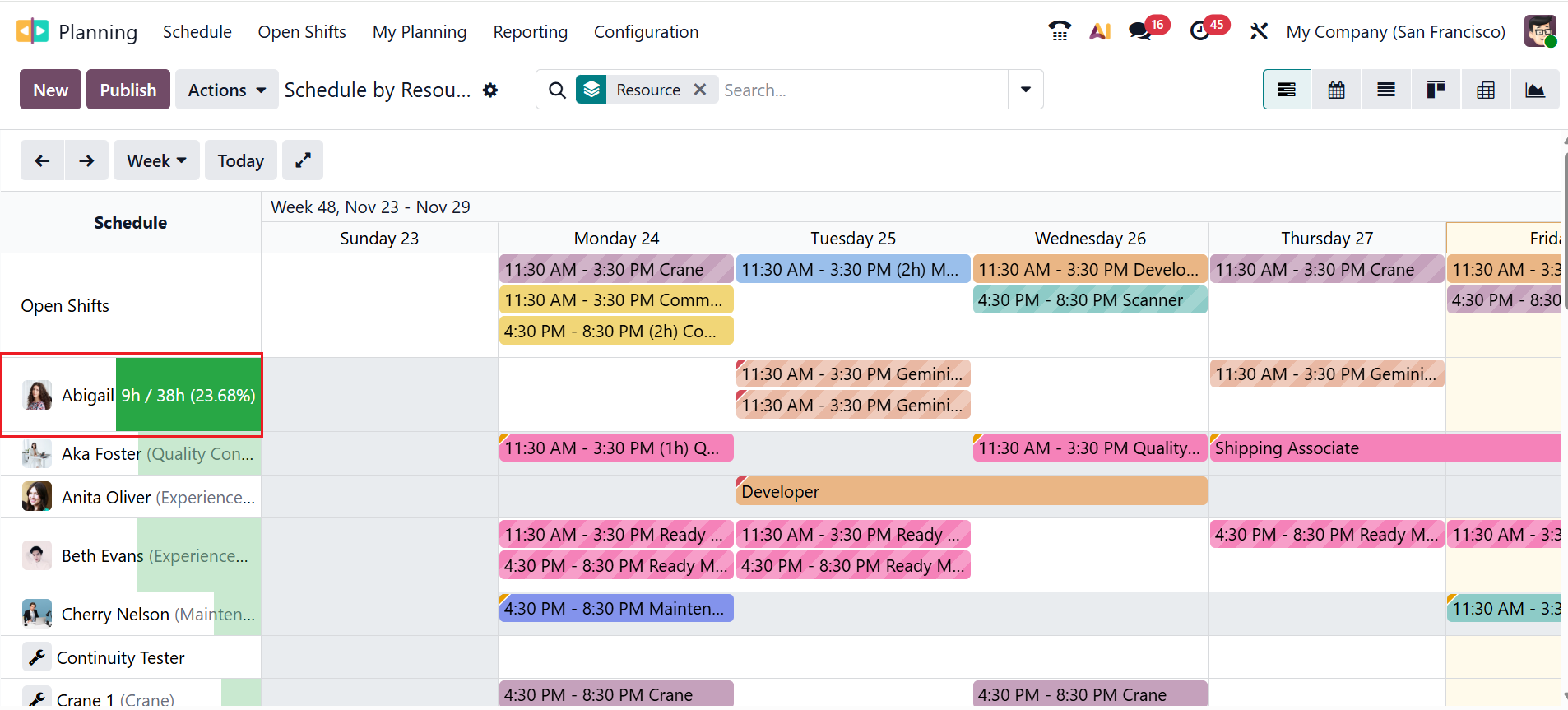The image size is (1568, 710).
Task: Click the Publish button
Action: (128, 90)
